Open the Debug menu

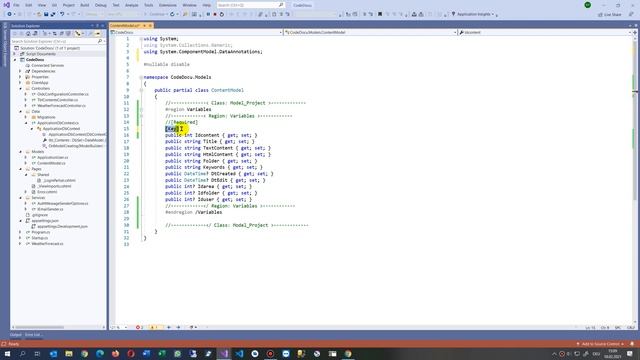coord(100,5)
